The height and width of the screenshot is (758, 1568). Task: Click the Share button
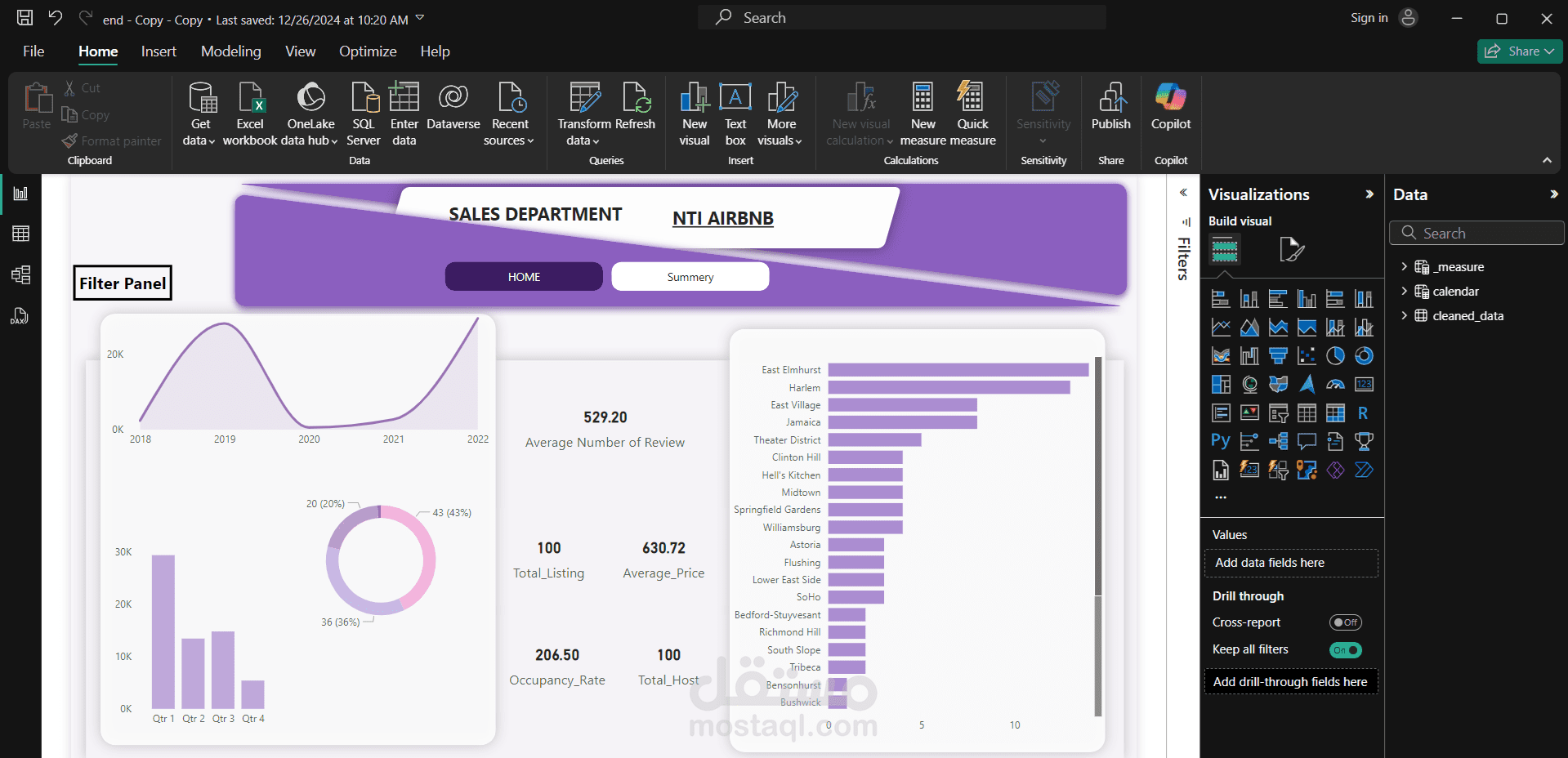pyautogui.click(x=1520, y=51)
